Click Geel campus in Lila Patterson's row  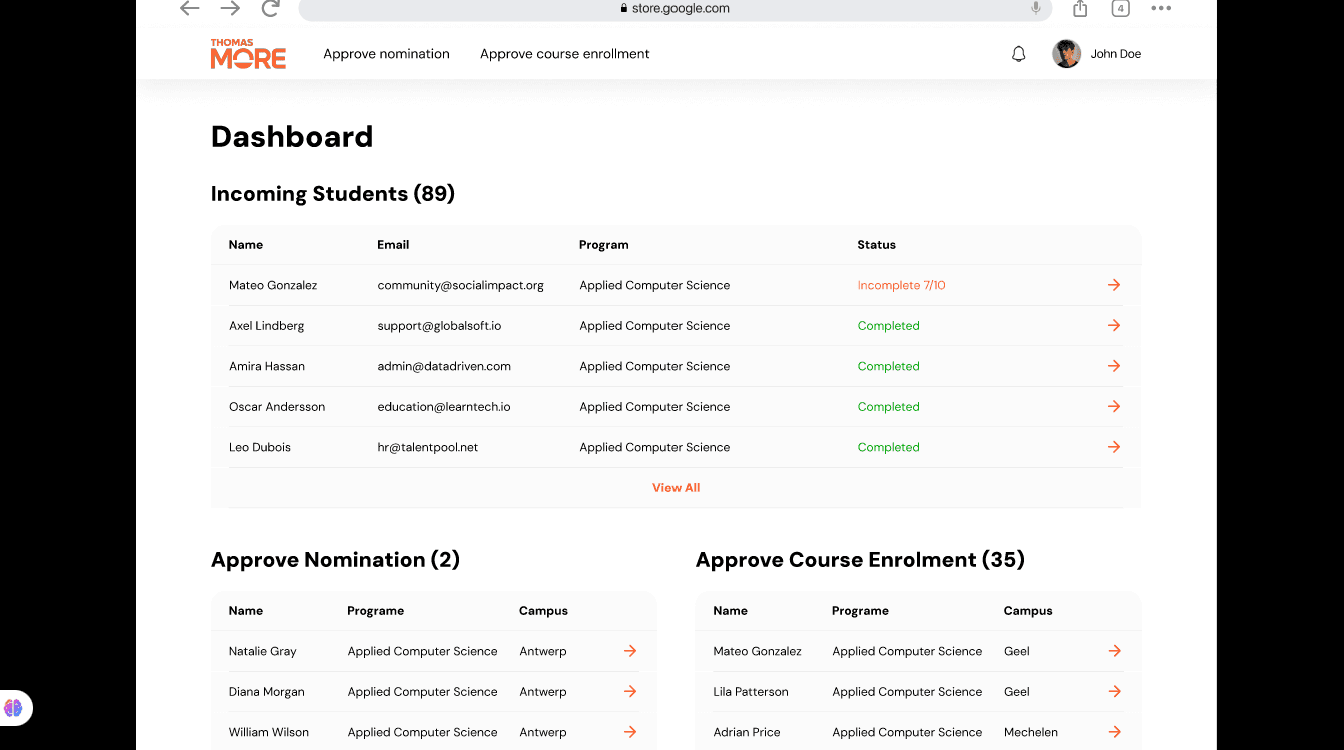click(x=1017, y=692)
